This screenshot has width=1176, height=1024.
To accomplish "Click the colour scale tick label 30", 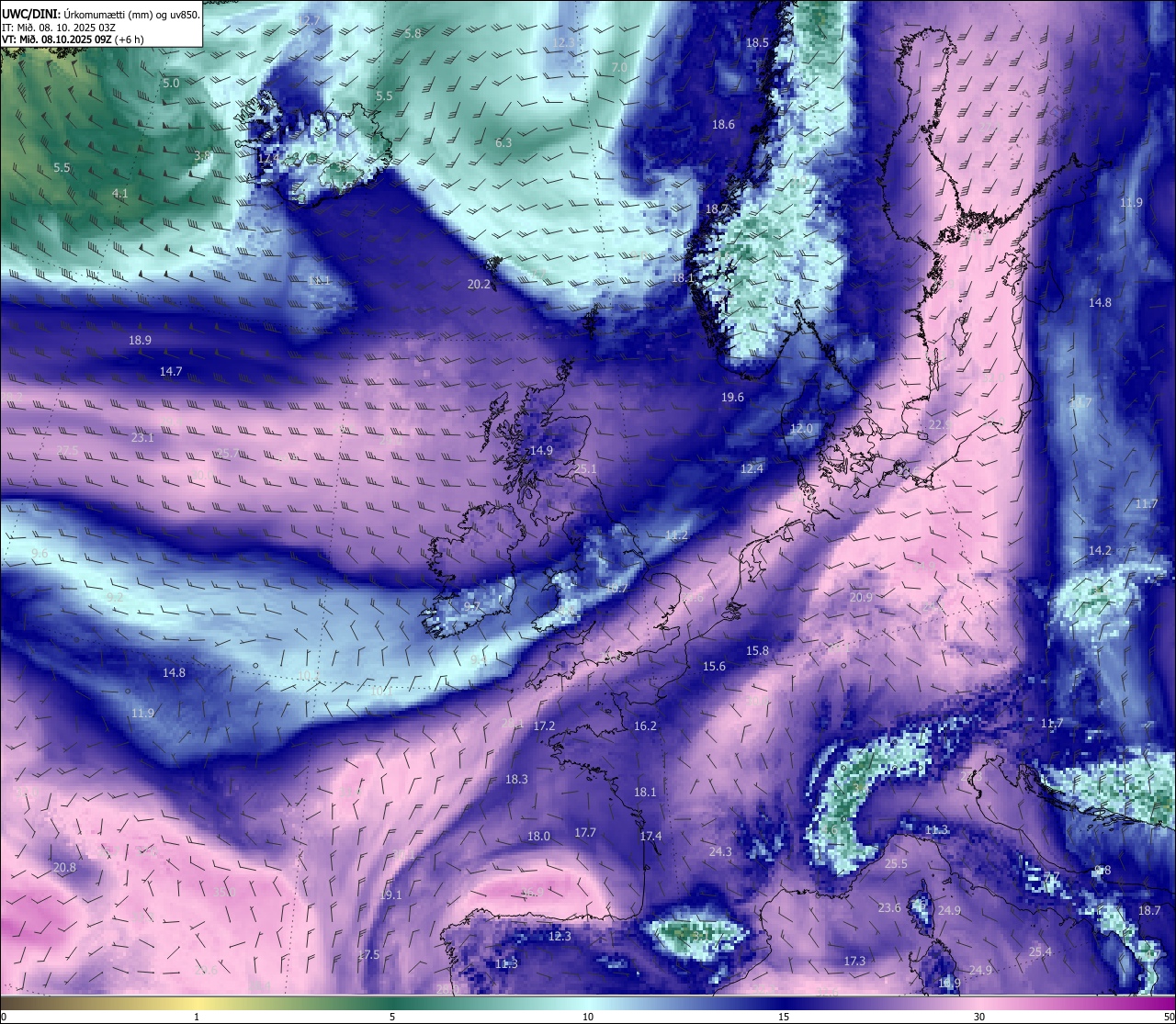I will pos(979,1017).
